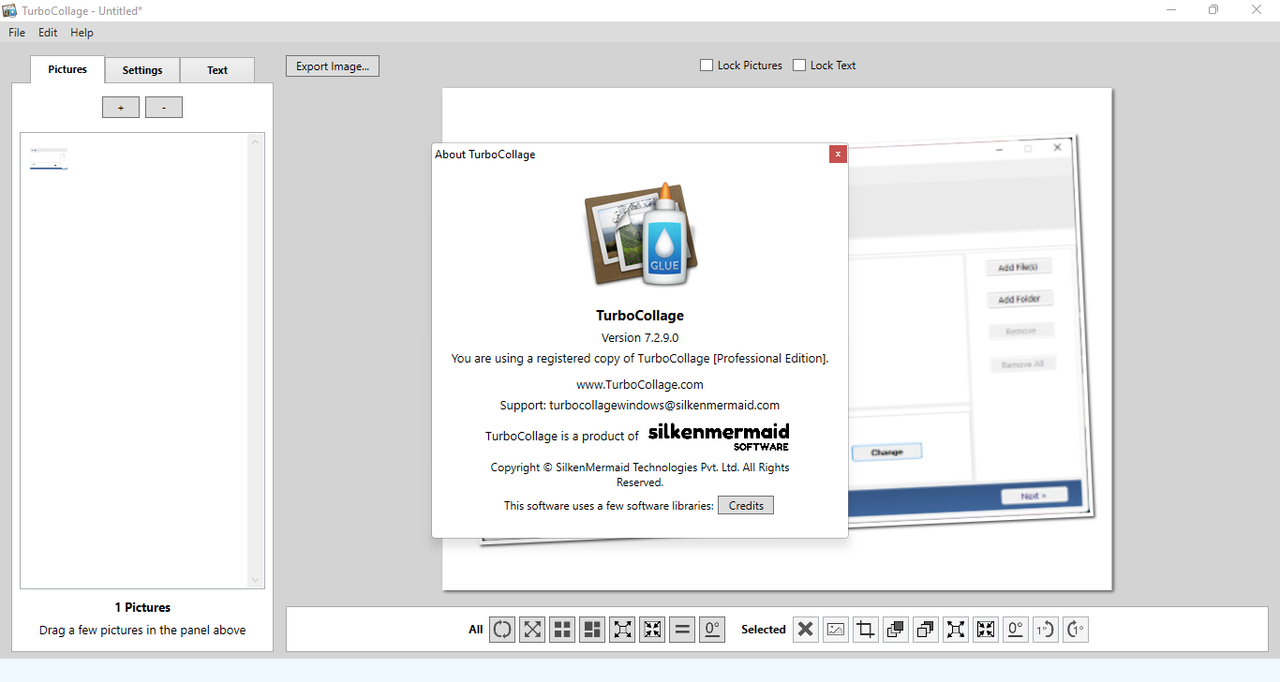This screenshot has width=1280, height=682.
Task: Click the All group shrink-inward arrows icon
Action: tap(652, 629)
